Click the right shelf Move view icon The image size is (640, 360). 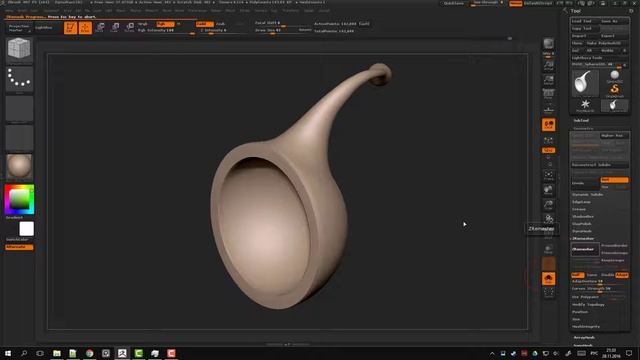coord(549,190)
